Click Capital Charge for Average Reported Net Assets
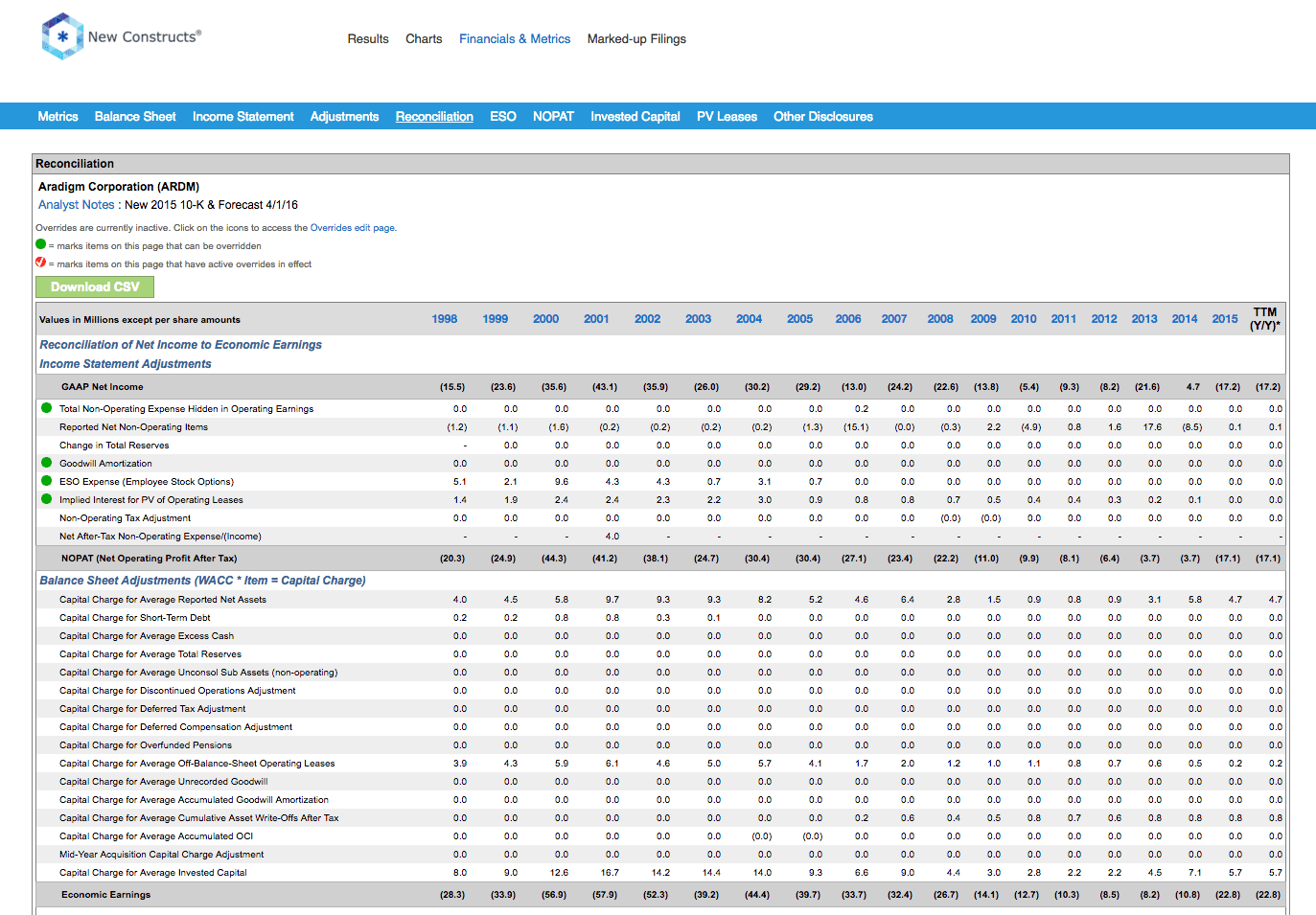 tap(163, 600)
